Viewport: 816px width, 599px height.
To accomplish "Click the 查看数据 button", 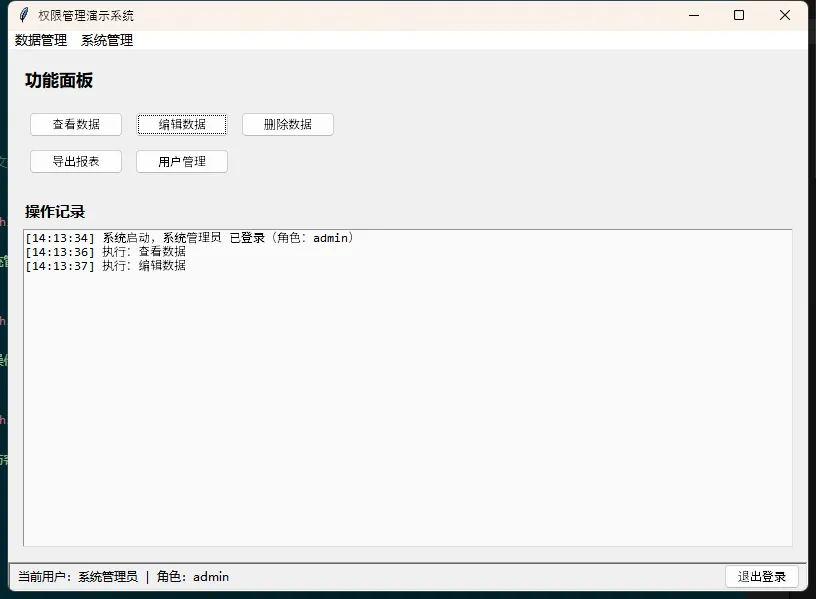I will (76, 125).
